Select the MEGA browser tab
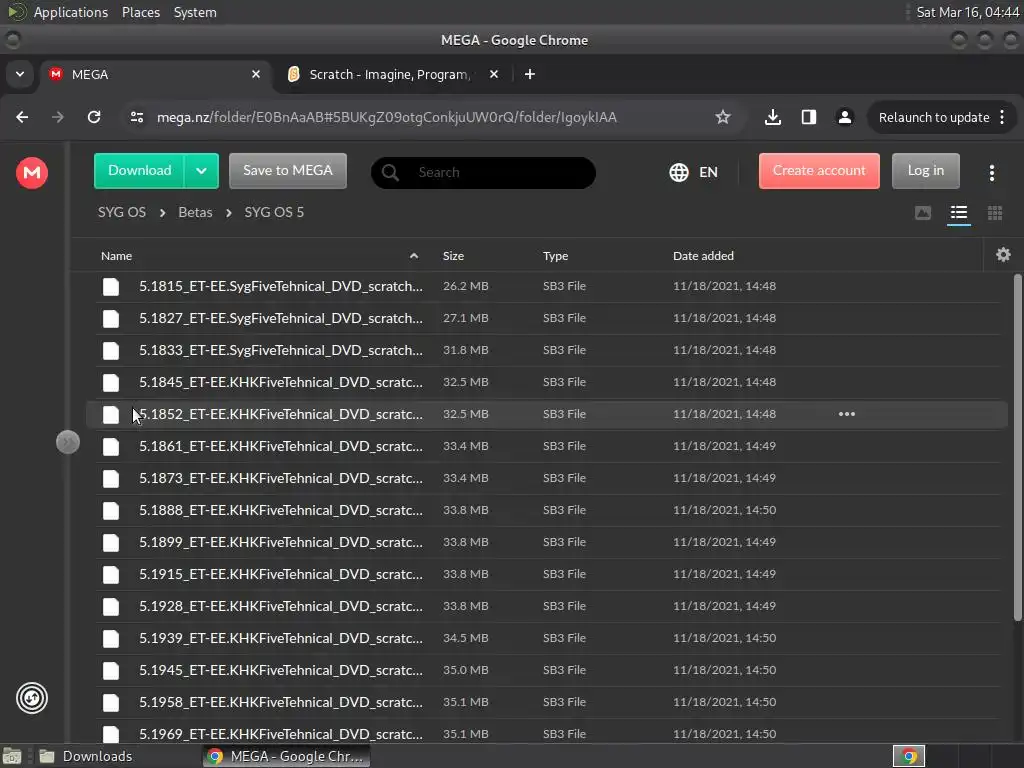1024x768 pixels. coord(155,74)
